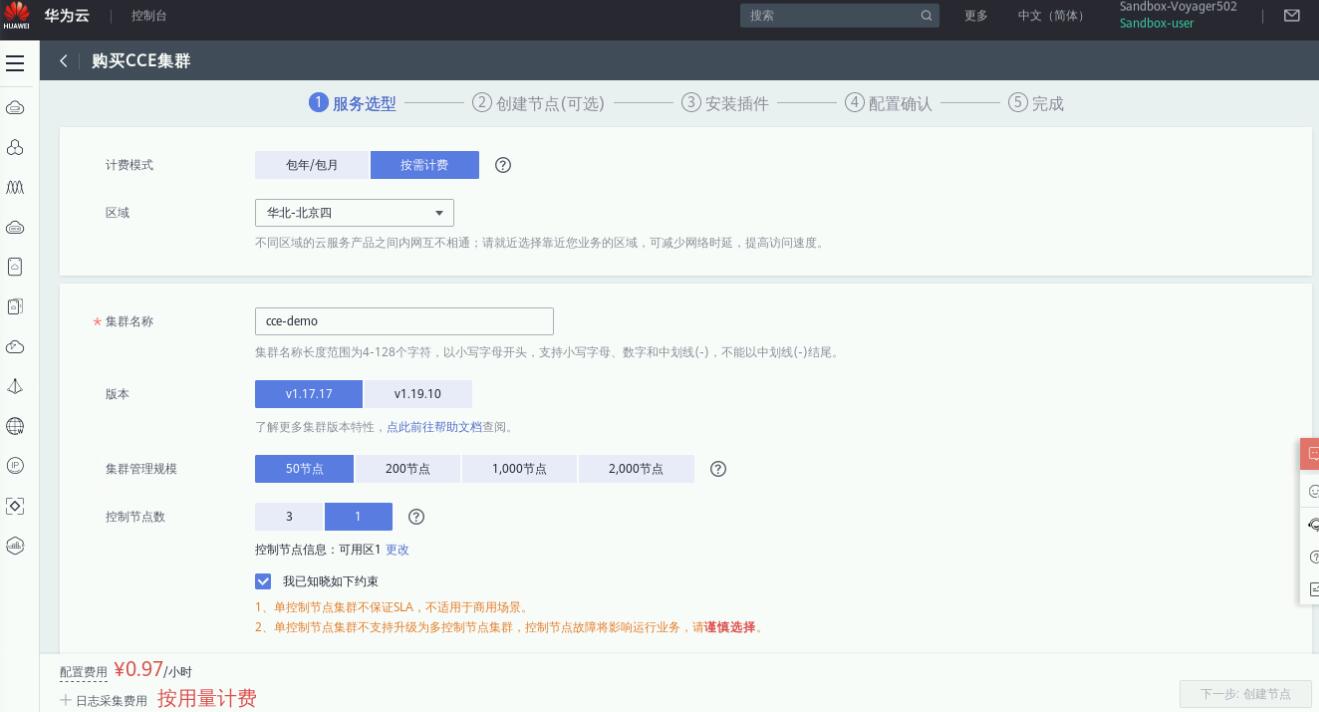Open the 点此前往帮助文档 link
Screen dimensions: 1319x712
tap(434, 427)
